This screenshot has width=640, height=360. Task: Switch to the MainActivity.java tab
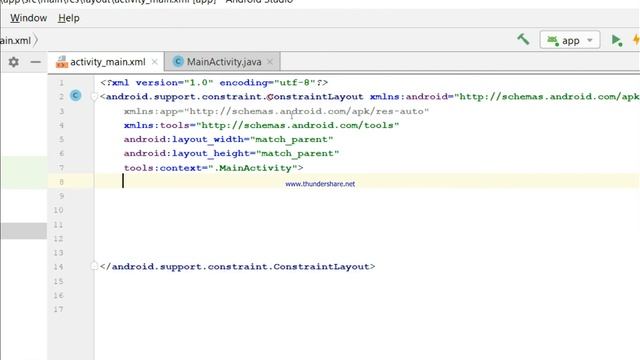(x=223, y=62)
